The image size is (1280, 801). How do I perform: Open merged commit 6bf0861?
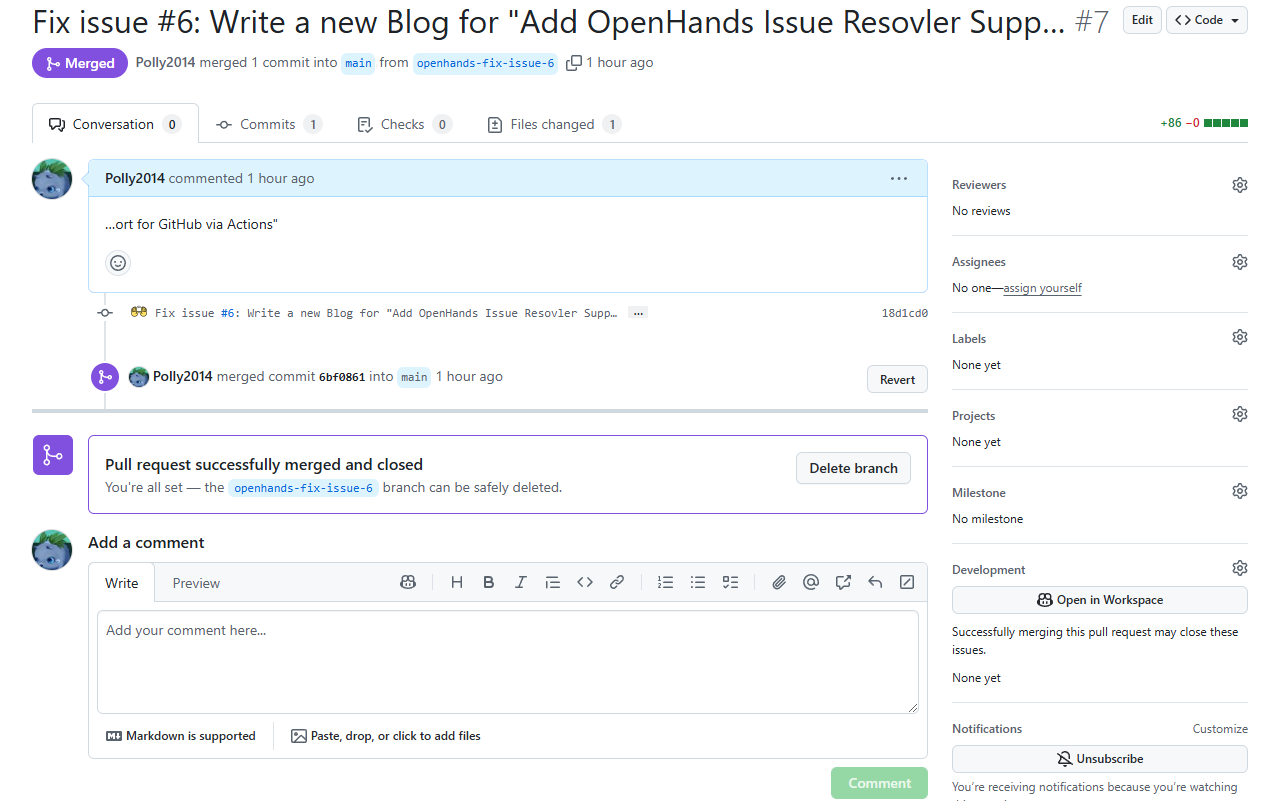coord(342,377)
